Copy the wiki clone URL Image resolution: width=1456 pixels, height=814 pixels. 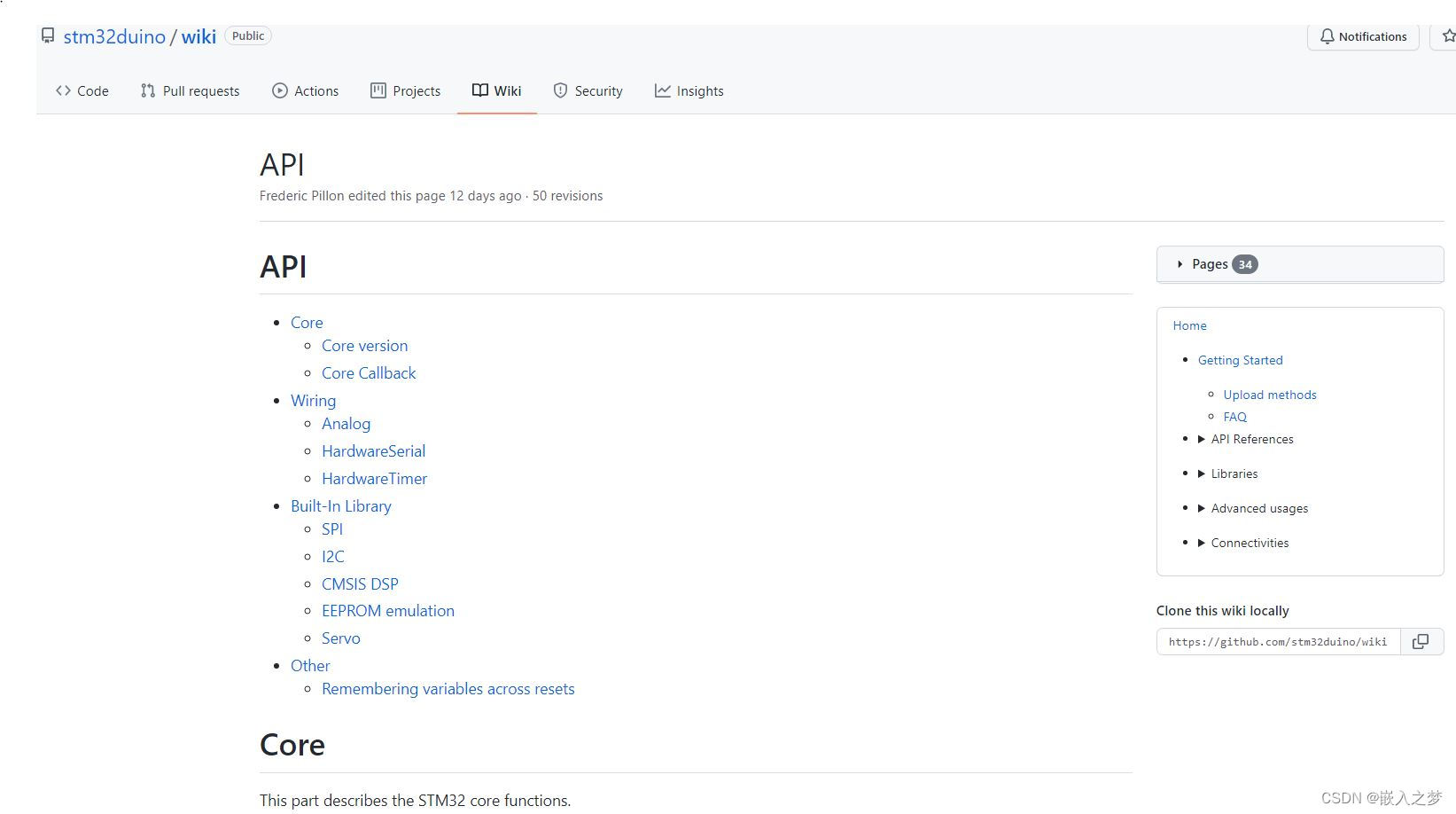click(1421, 641)
